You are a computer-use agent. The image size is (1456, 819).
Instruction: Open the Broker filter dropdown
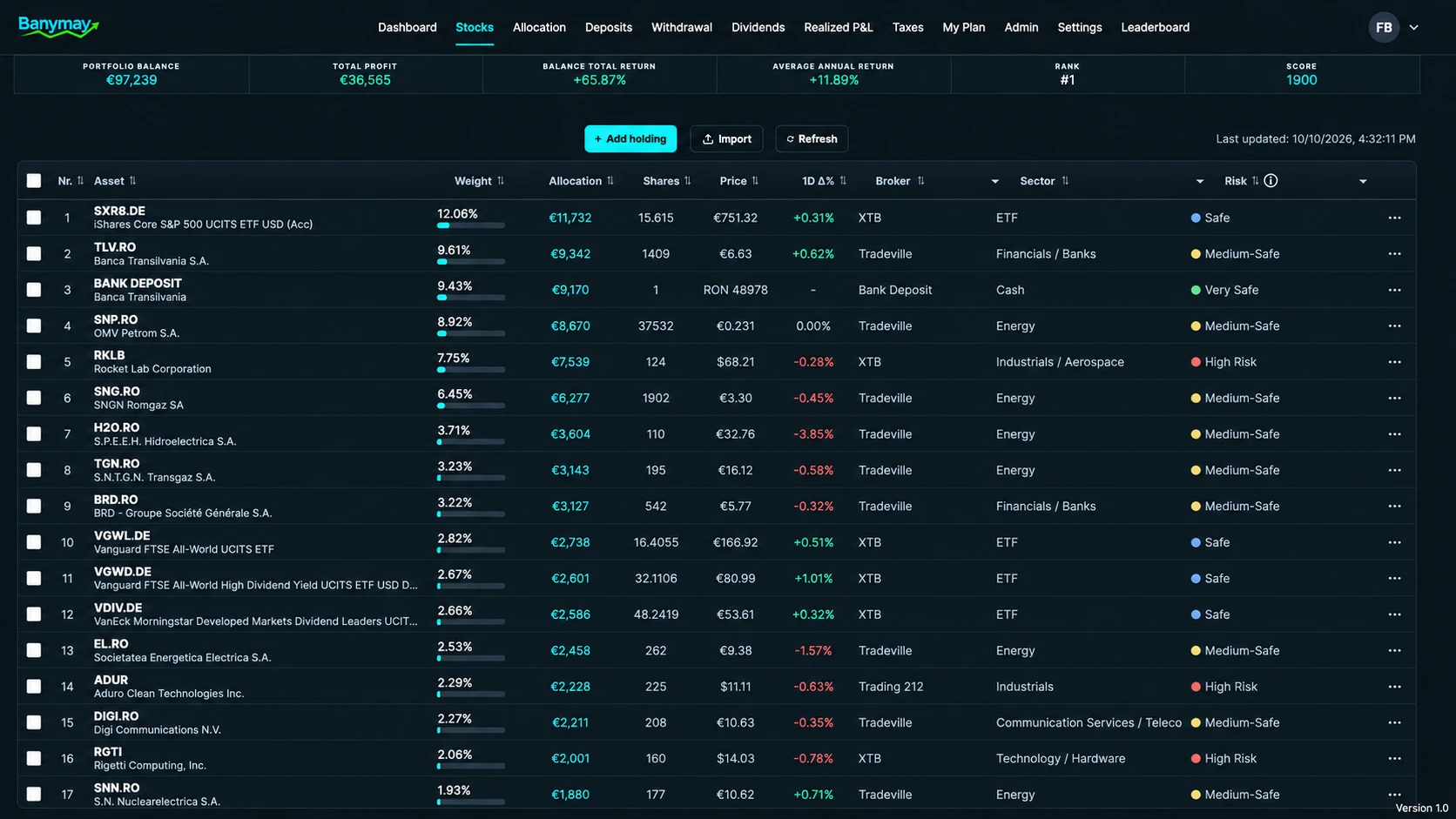point(994,181)
